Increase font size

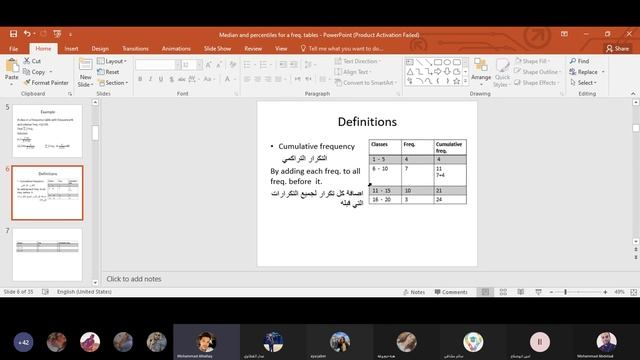click(209, 64)
